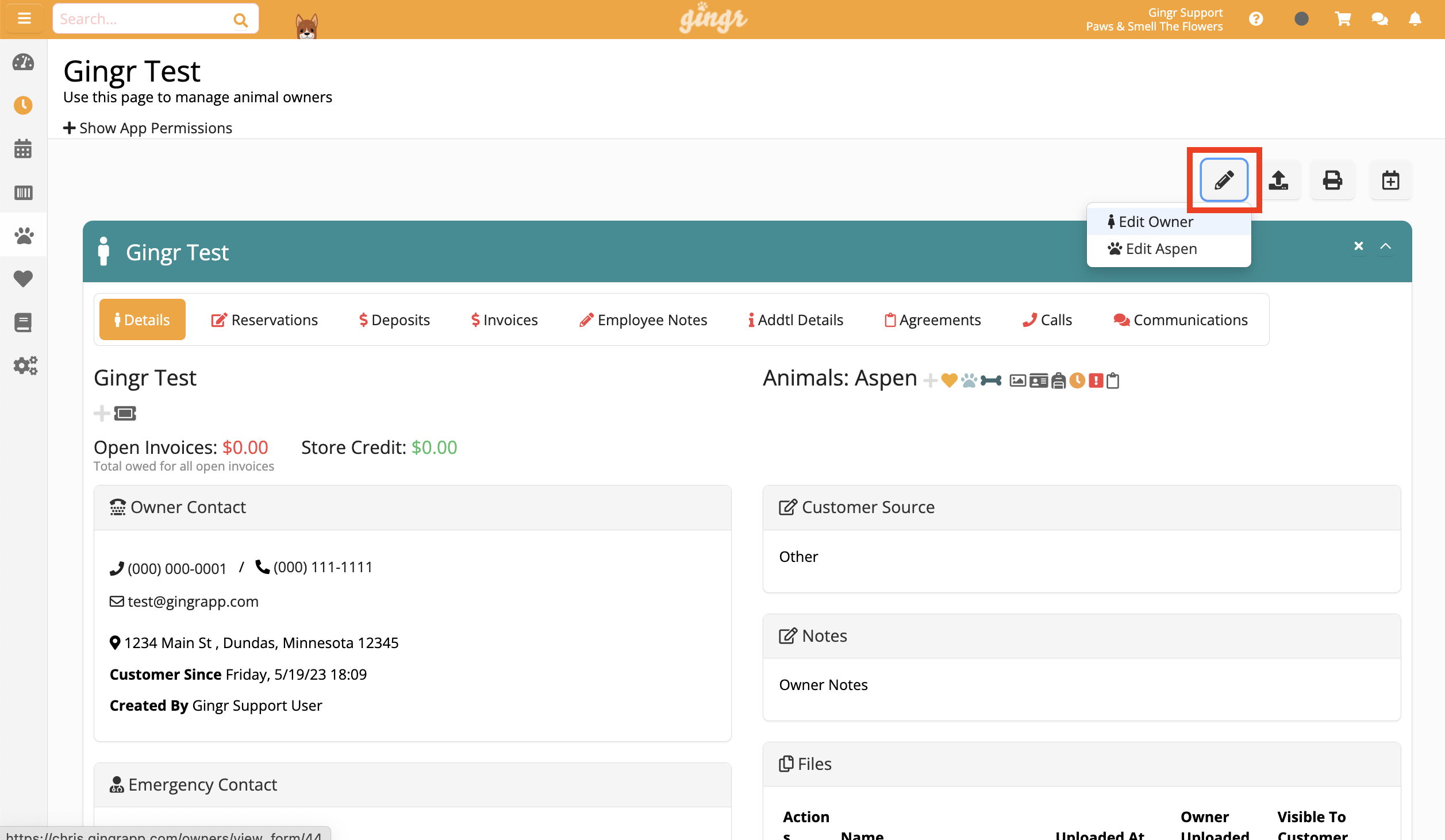Open the Dashboard gauge sidebar icon
The image size is (1445, 840).
click(x=23, y=62)
